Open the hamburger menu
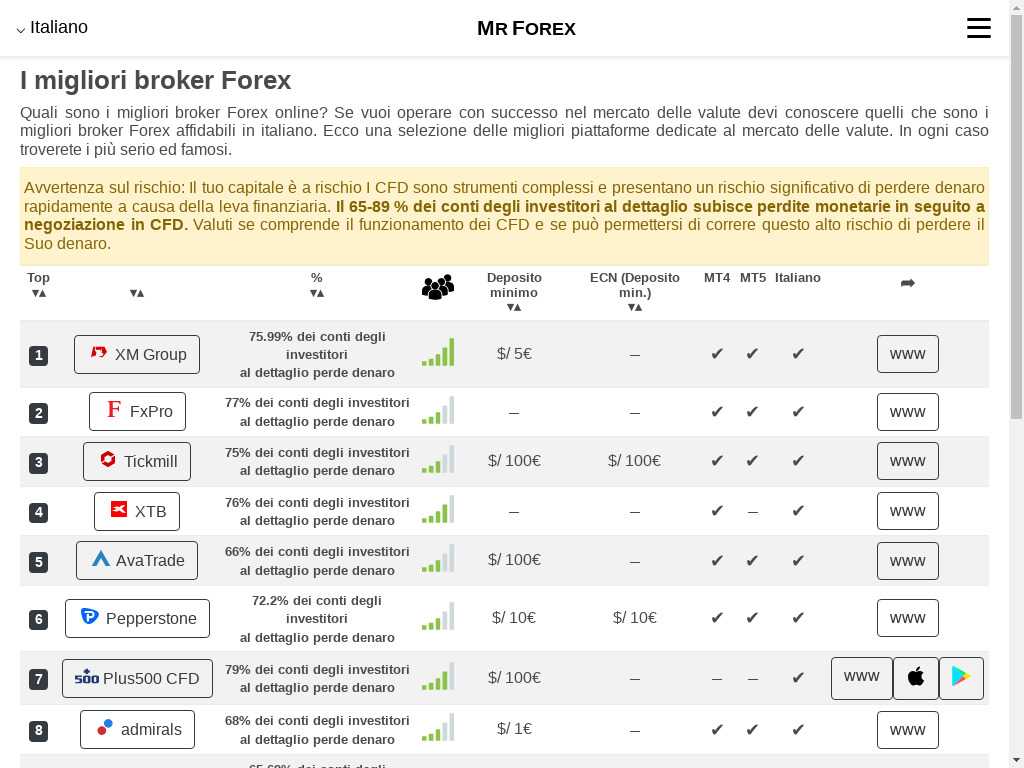This screenshot has height=768, width=1024. 978,28
